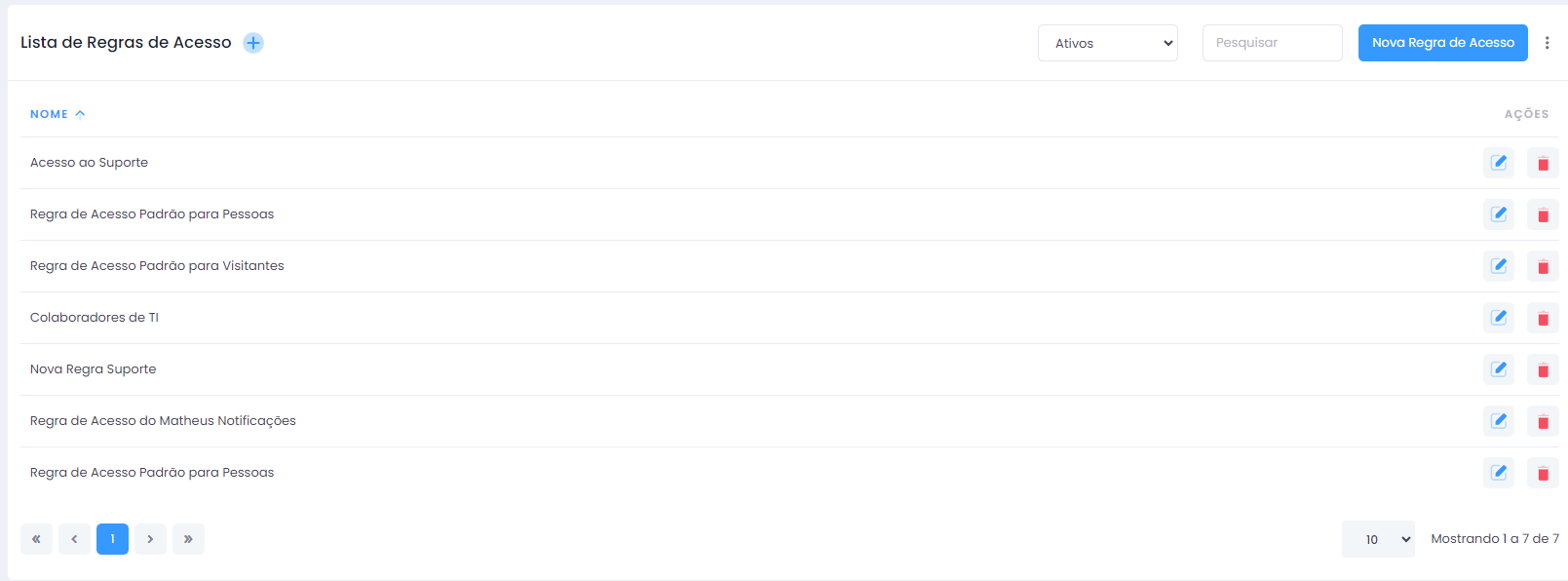1568x581 pixels.
Task: Edit the Nova Regra Suporte rule
Action: [x=1499, y=369]
